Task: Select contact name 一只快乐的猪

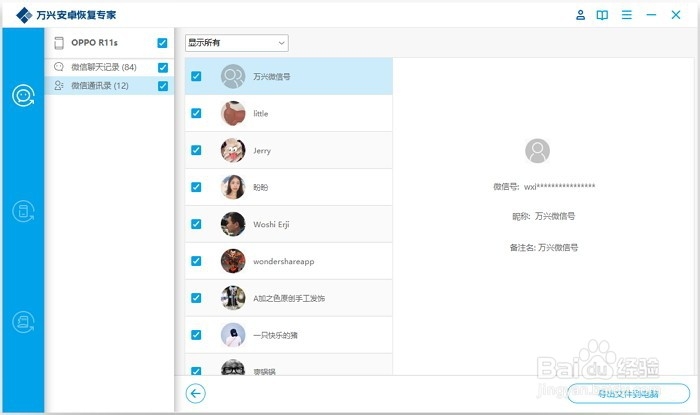Action: point(275,336)
